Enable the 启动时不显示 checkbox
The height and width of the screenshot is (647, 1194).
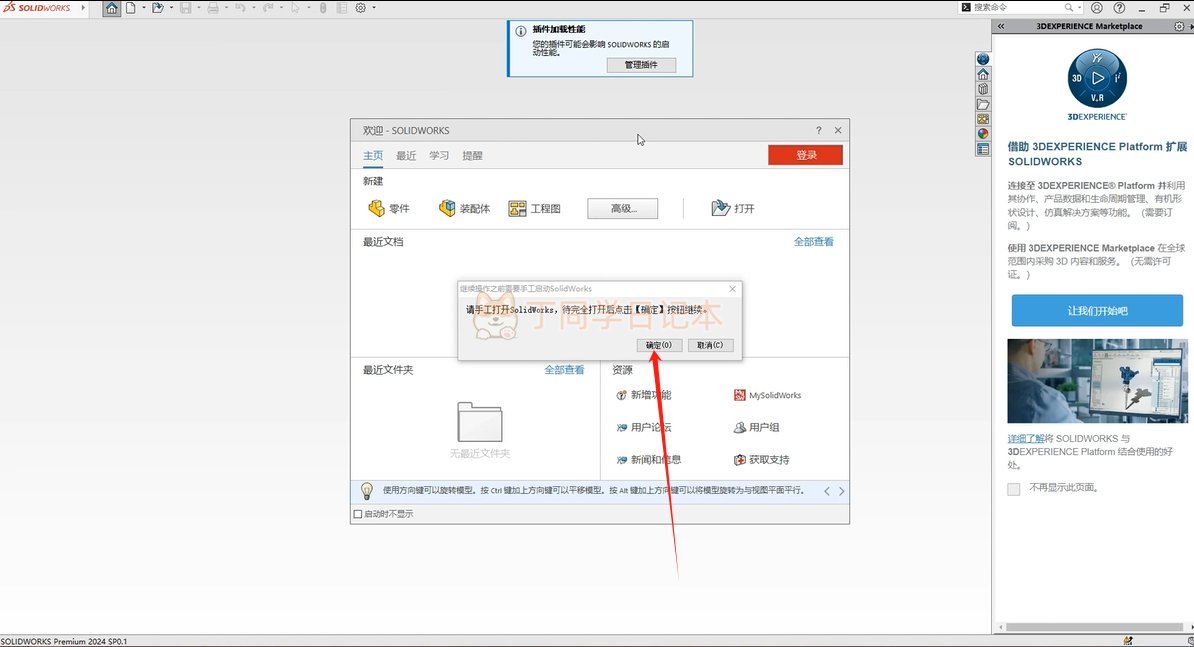358,514
